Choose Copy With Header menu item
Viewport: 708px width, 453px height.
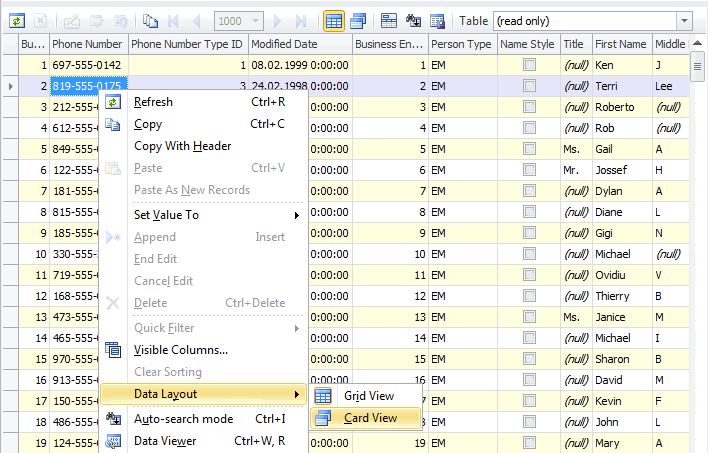203,146
